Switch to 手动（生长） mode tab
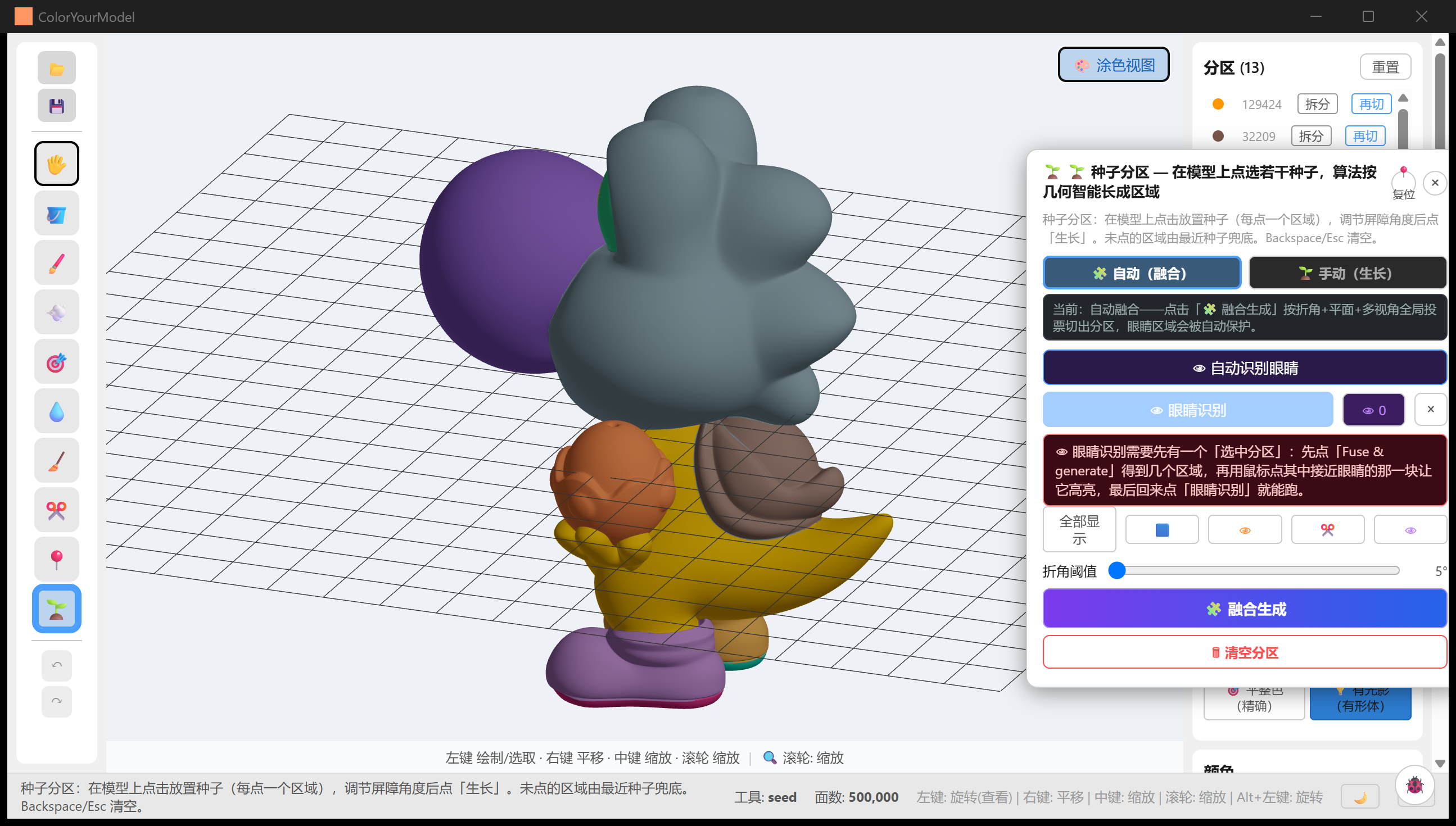The image size is (1456, 826). click(1347, 274)
